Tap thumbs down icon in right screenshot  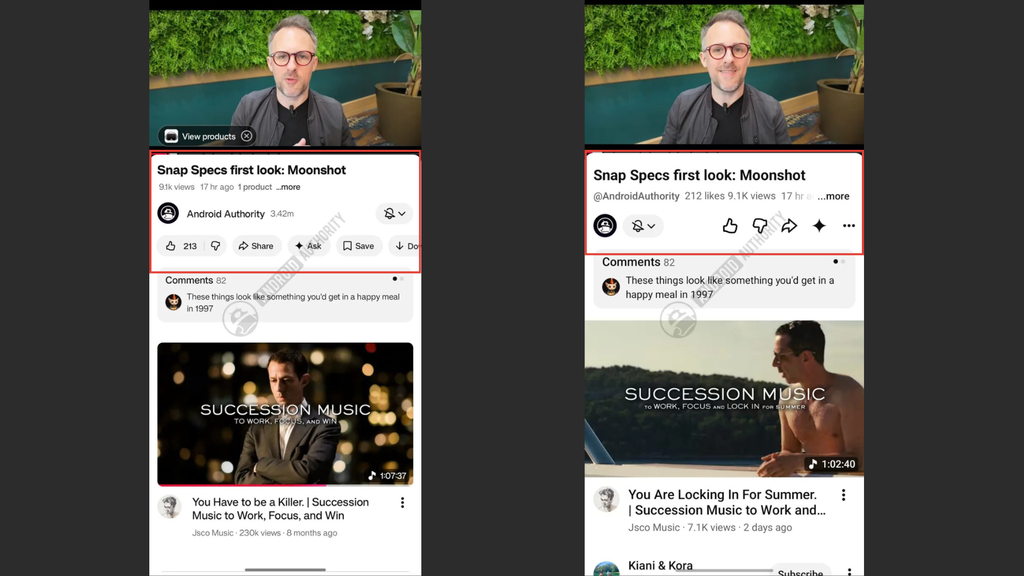[760, 226]
